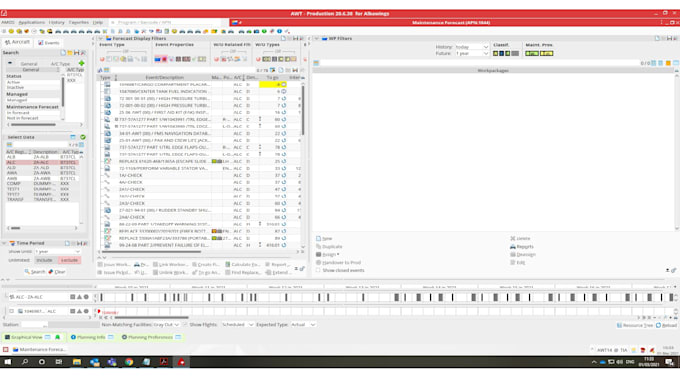Open the Expected Type dropdown
Image resolution: width=680 pixels, height=383 pixels.
point(303,324)
